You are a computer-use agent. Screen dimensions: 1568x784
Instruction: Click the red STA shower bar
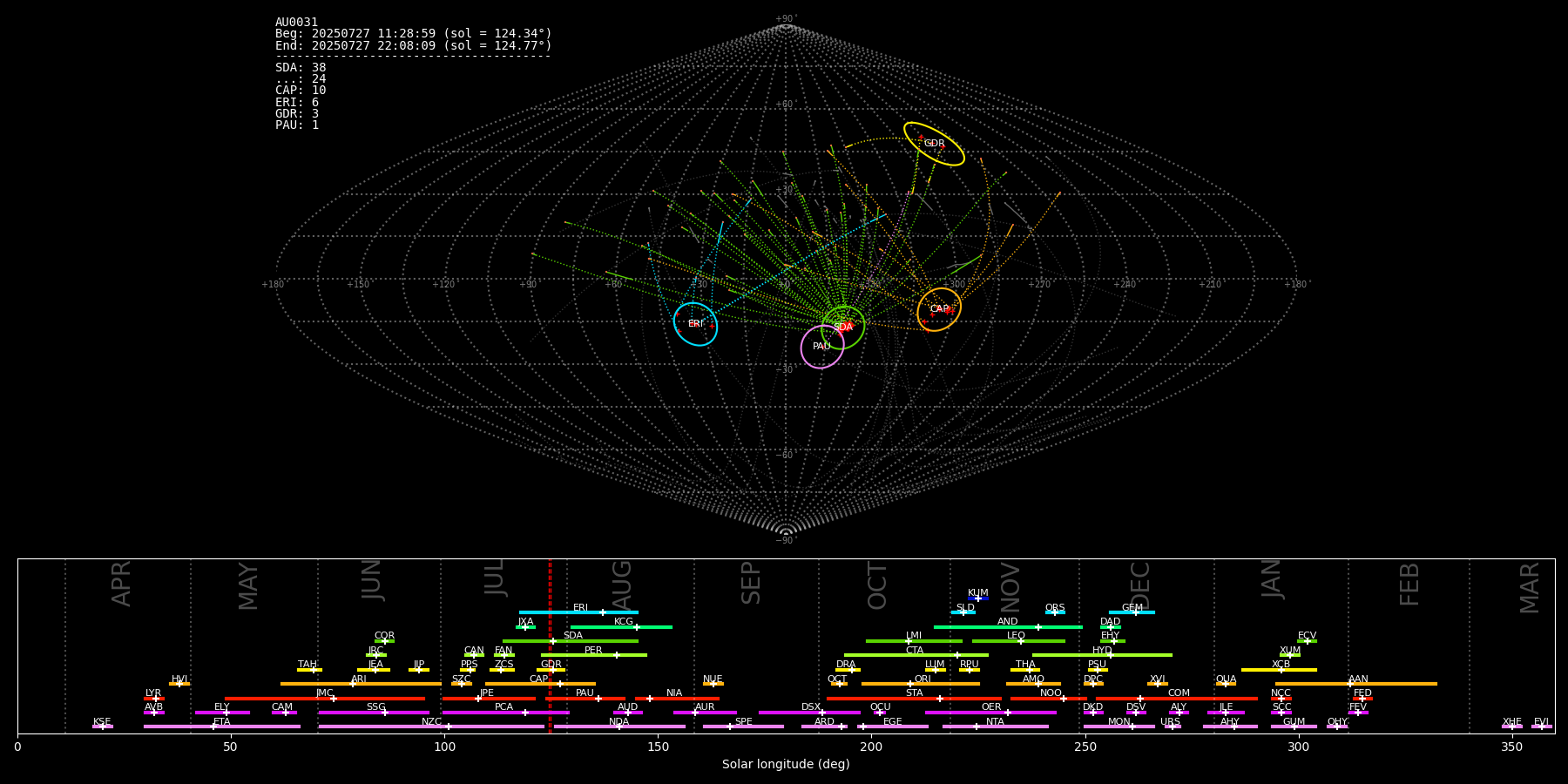pyautogui.click(x=914, y=699)
